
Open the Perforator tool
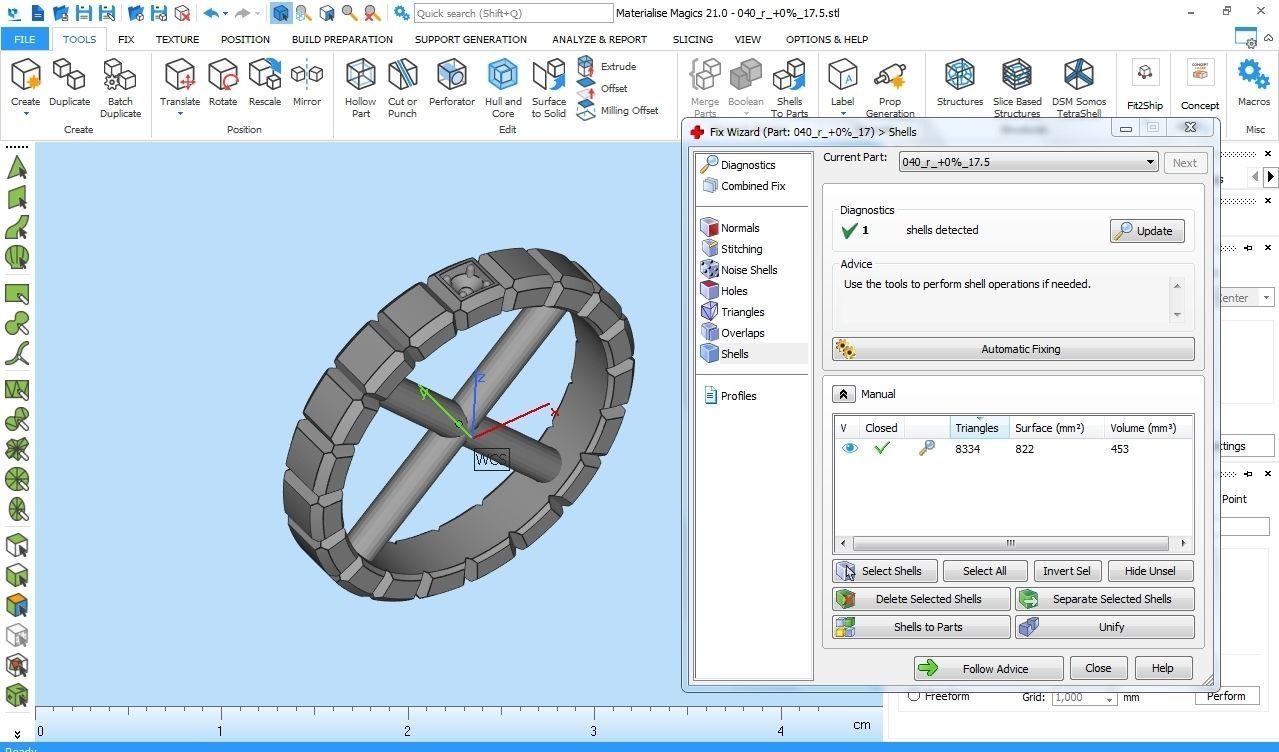point(452,83)
